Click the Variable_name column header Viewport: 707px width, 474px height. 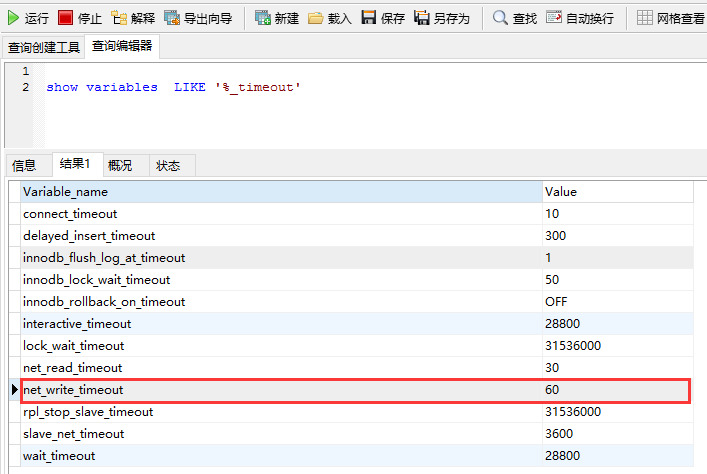pos(66,192)
